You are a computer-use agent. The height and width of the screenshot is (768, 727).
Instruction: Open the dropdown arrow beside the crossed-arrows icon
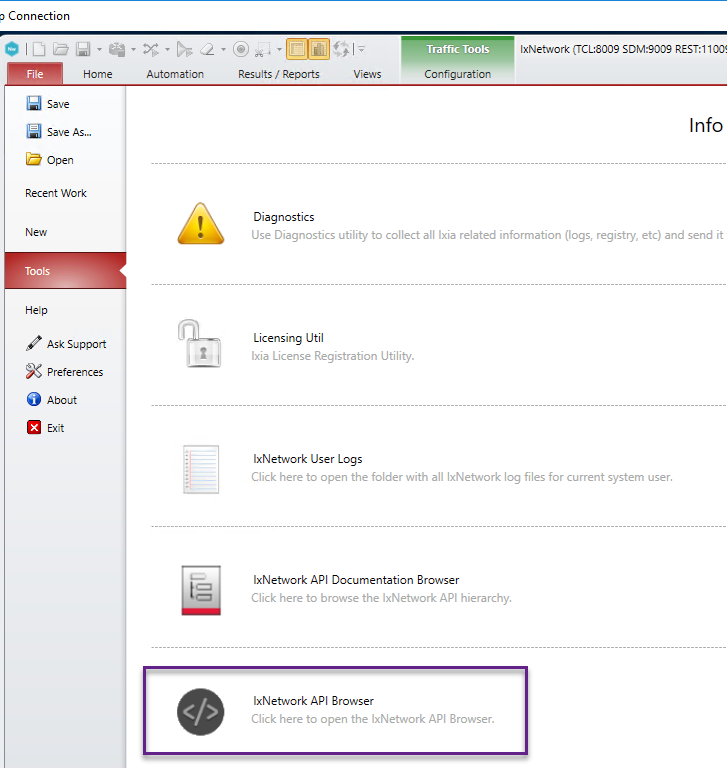pos(167,49)
